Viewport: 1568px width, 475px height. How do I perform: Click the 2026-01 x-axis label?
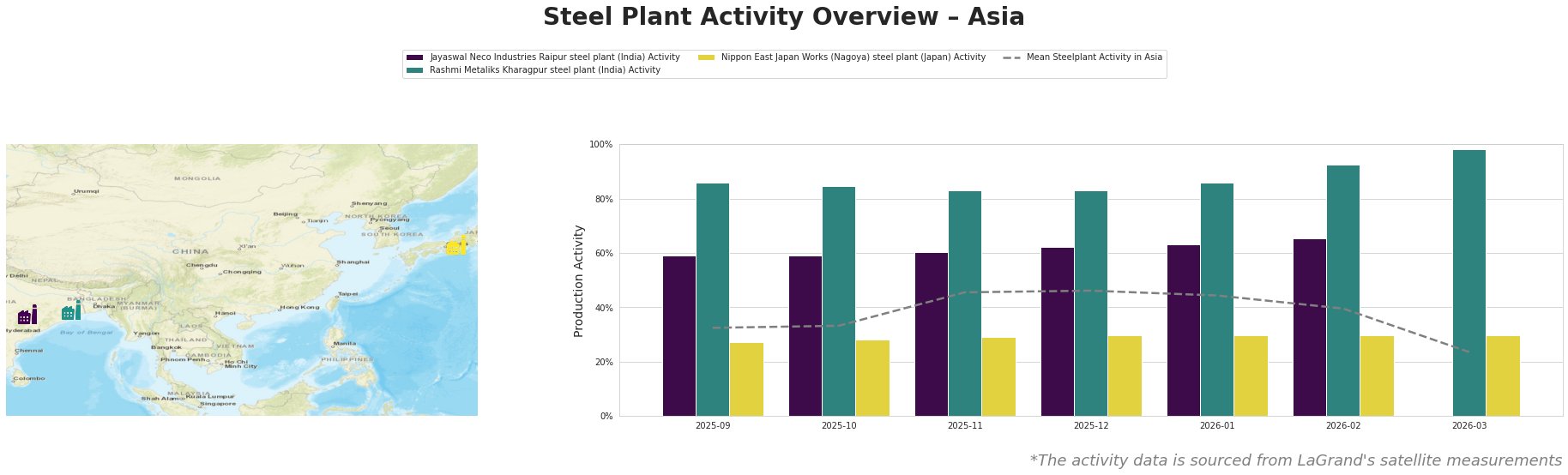1217,425
